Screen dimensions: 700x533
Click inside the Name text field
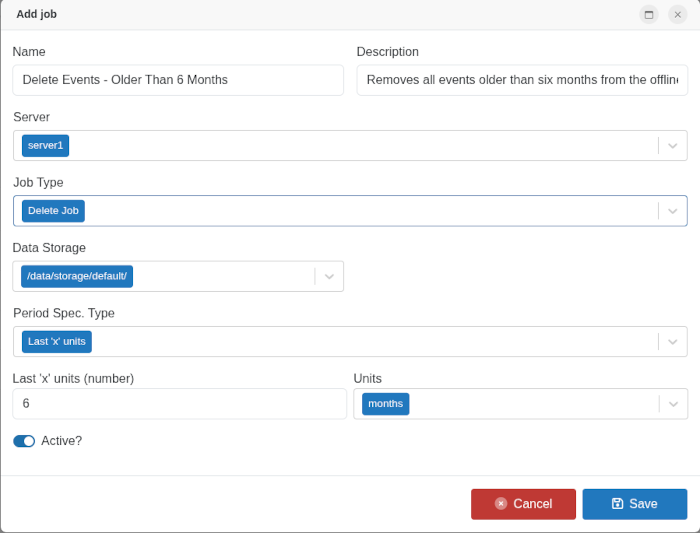[x=178, y=80]
